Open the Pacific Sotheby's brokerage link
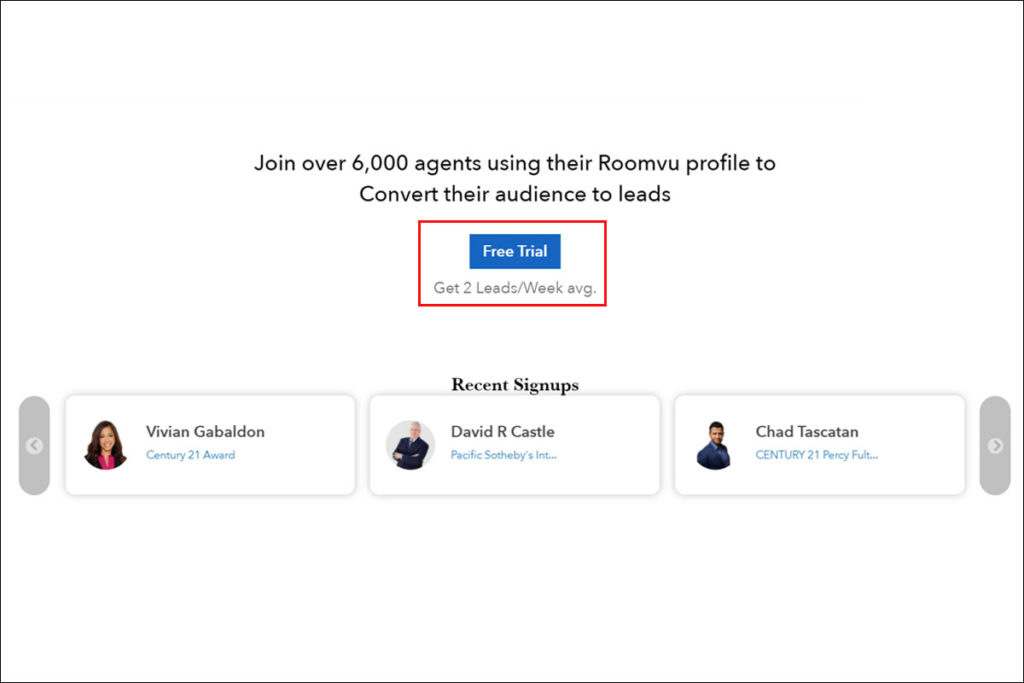Screen dimensions: 1024x683 [x=503, y=455]
